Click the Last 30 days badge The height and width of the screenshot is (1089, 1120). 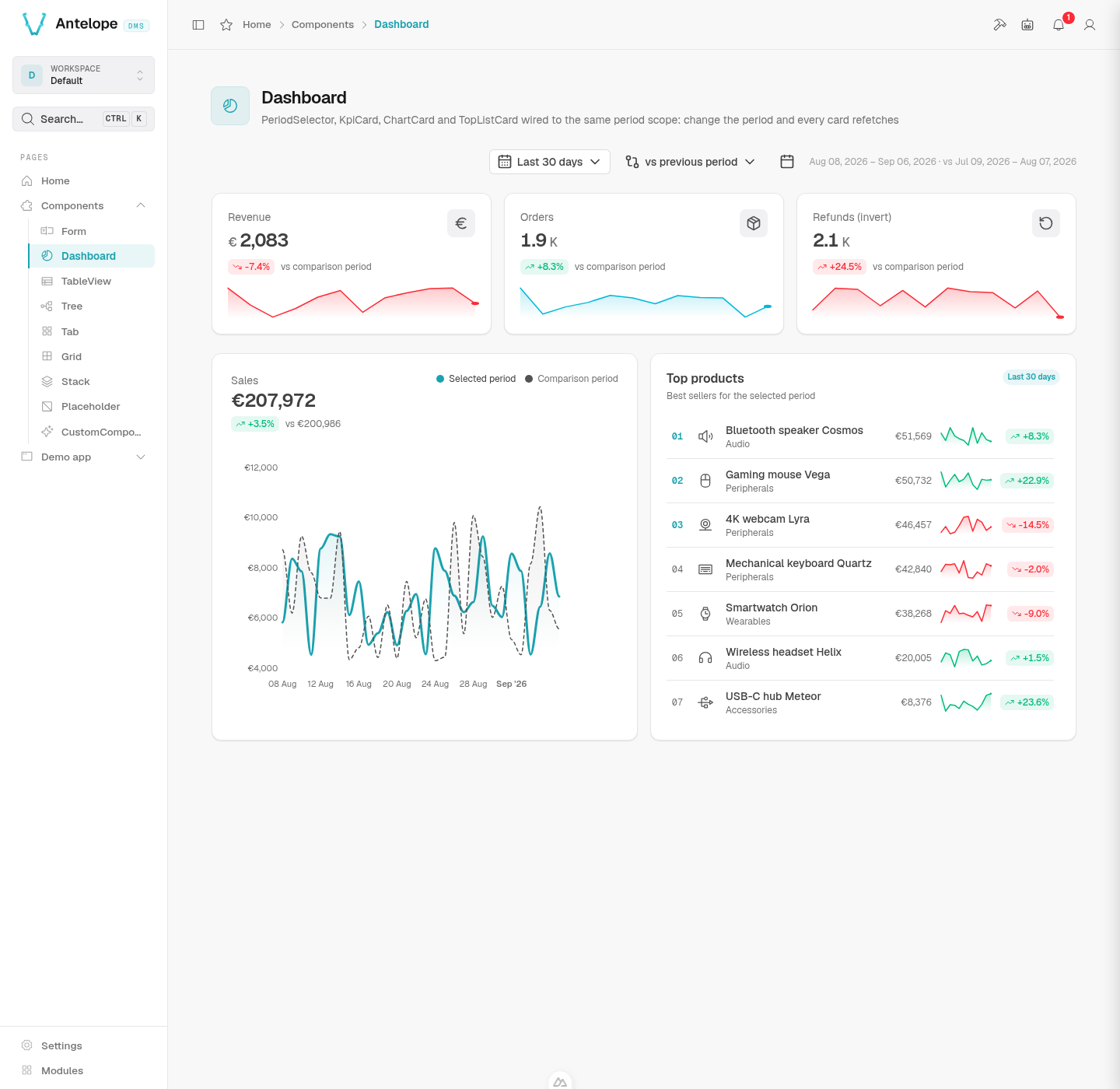tap(1031, 377)
